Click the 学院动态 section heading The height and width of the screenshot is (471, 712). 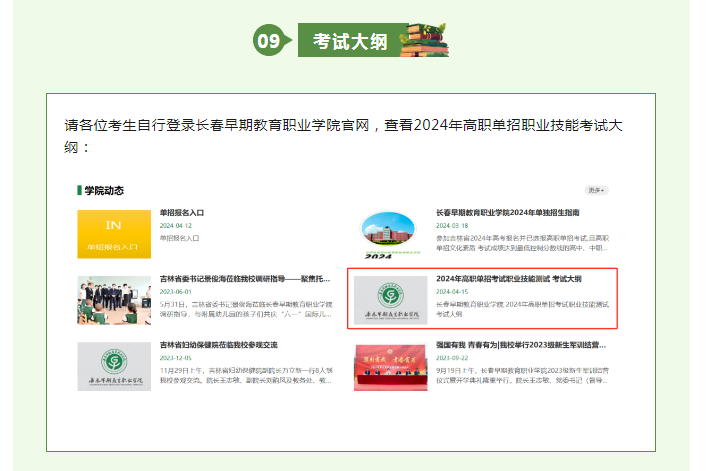[104, 190]
